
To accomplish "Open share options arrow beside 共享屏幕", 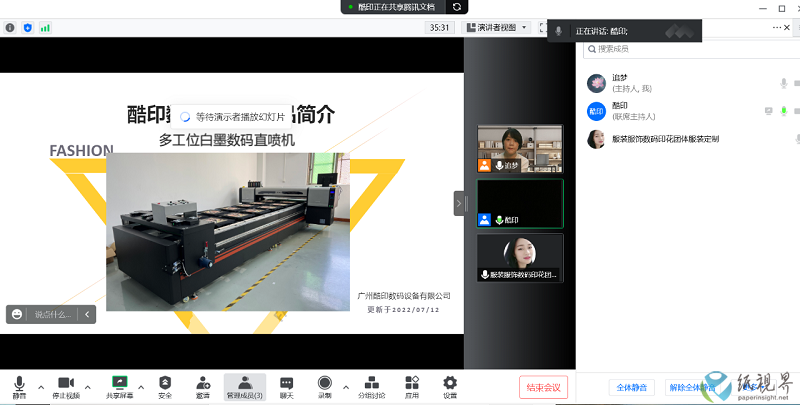I will (x=141, y=388).
